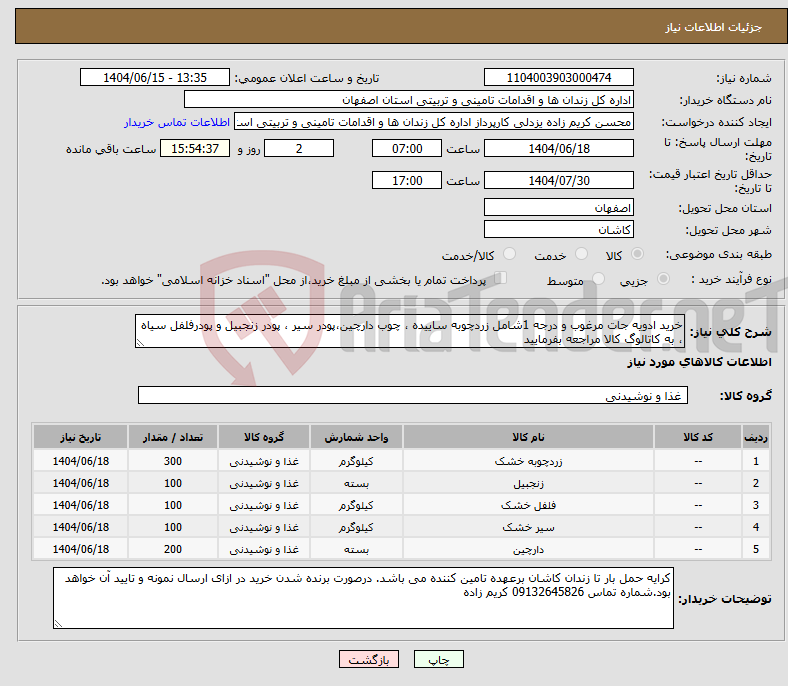This screenshot has width=788, height=686.
Task: Click the price validity date 1404/07/30 field
Action: coord(558,181)
